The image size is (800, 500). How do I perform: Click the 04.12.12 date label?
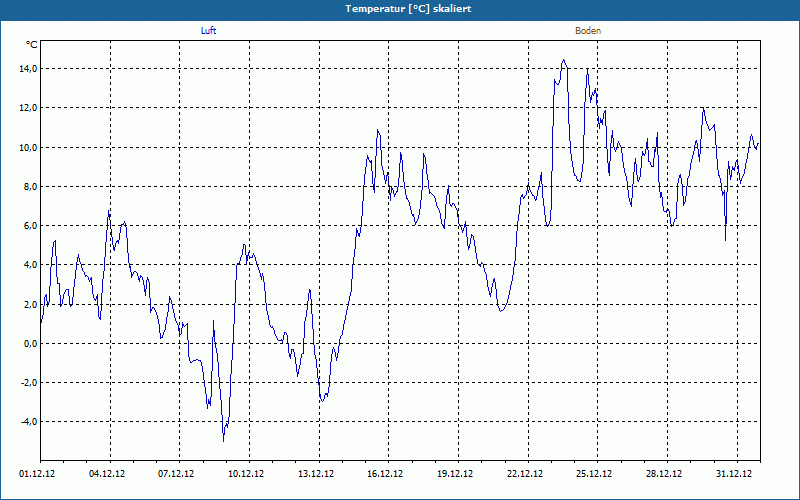(107, 474)
